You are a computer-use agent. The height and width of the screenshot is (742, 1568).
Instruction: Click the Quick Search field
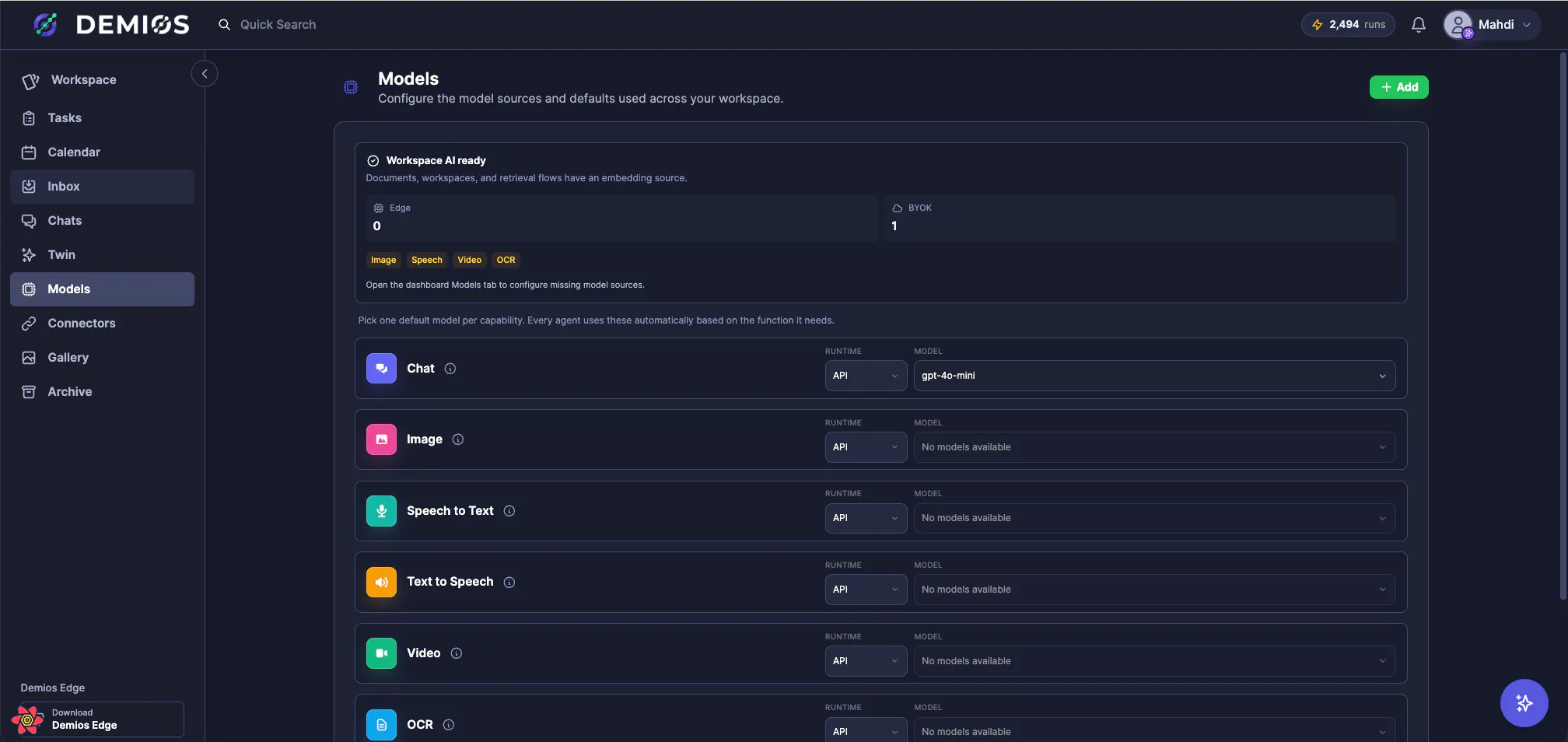pyautogui.click(x=278, y=25)
